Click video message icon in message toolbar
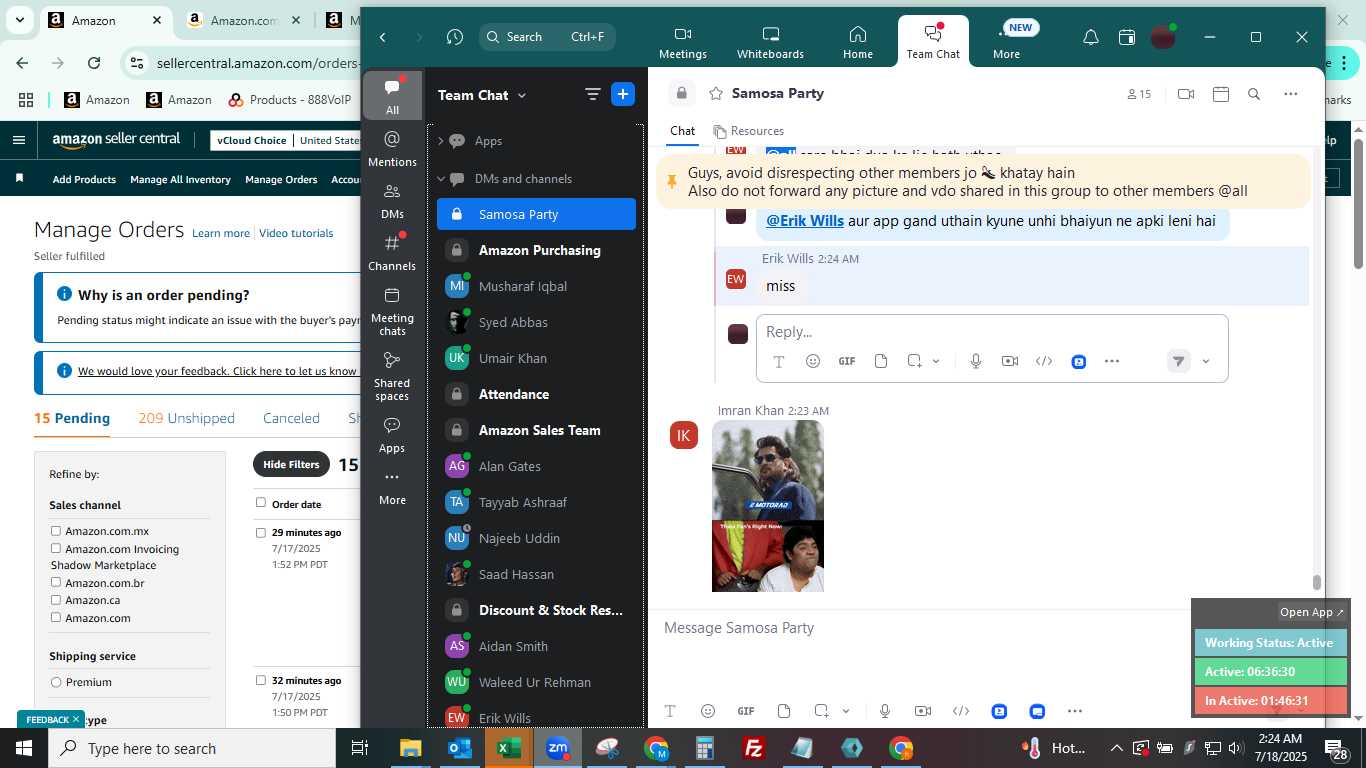The width and height of the screenshot is (1366, 768). point(923,711)
